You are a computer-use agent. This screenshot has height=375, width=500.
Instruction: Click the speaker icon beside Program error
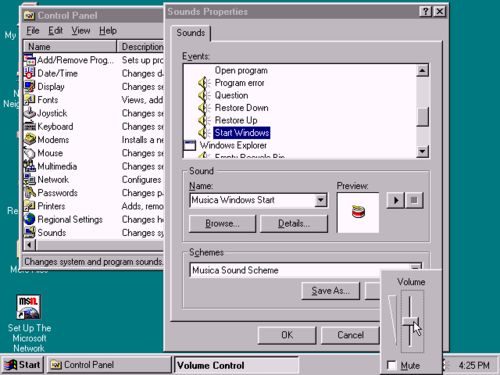204,83
